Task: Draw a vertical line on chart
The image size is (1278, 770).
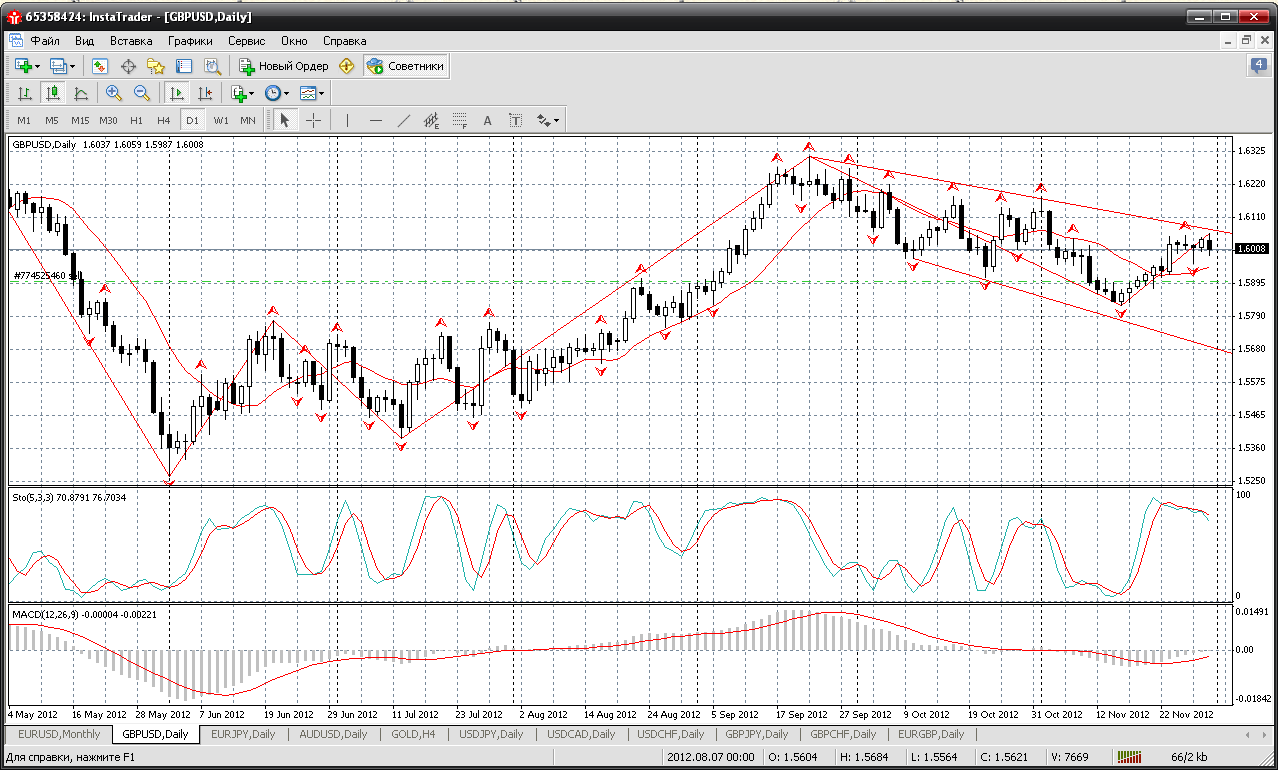Action: coord(347,120)
